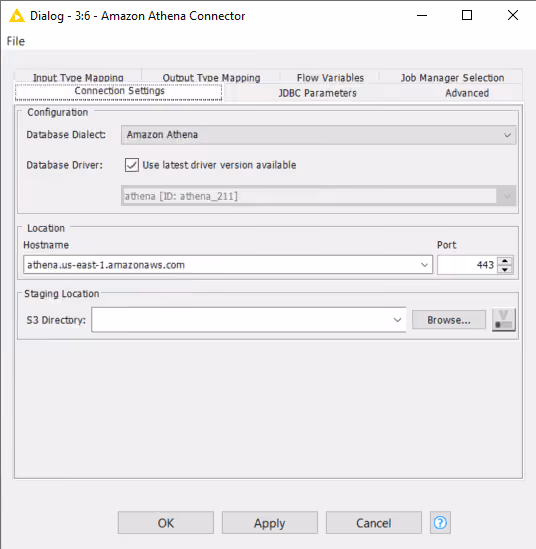Minimize the dialog window
The width and height of the screenshot is (536, 549).
click(422, 15)
